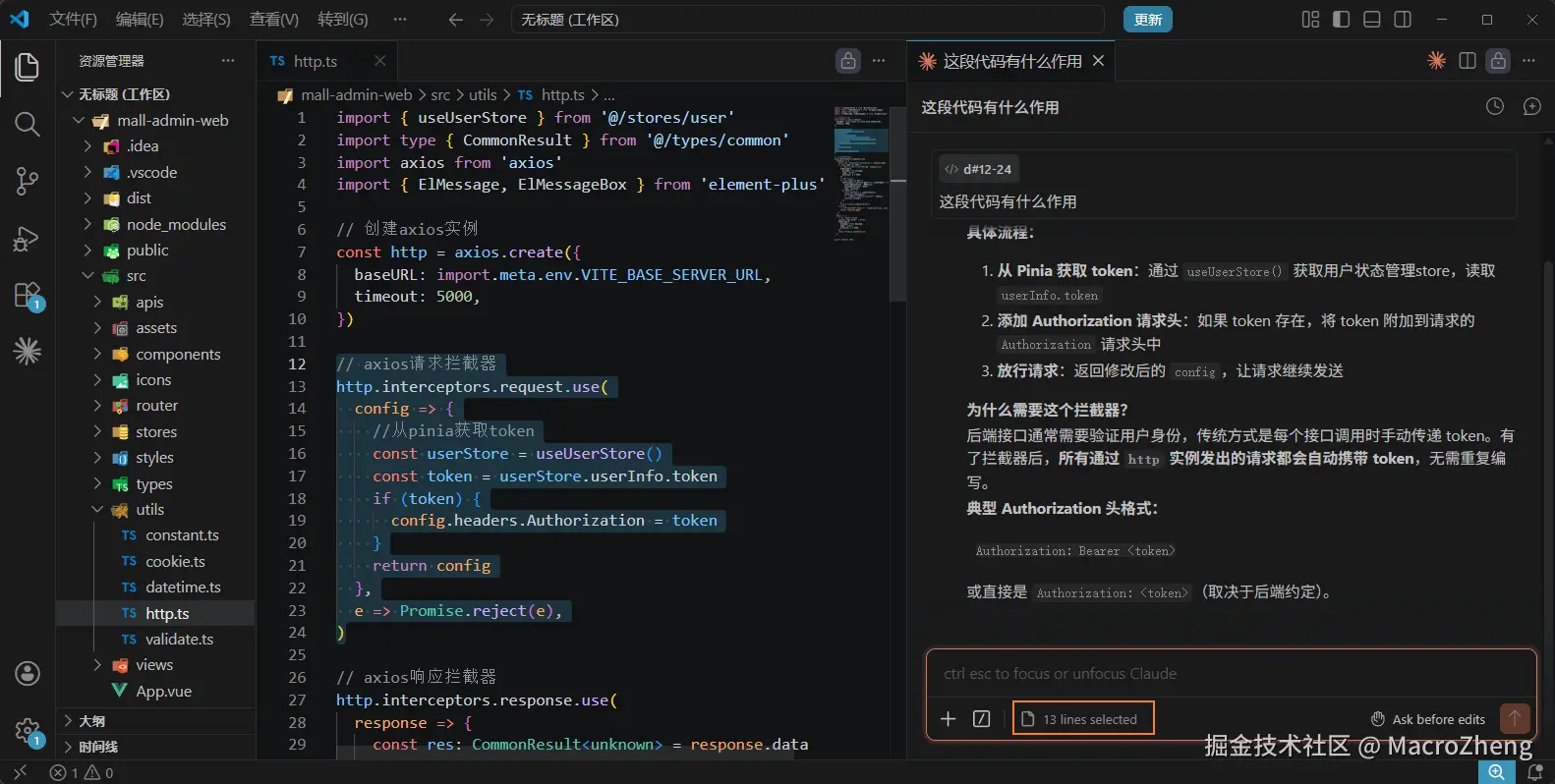Screen dimensions: 1555x784
Task: Click the go back arrow in title bar
Action: tap(455, 20)
